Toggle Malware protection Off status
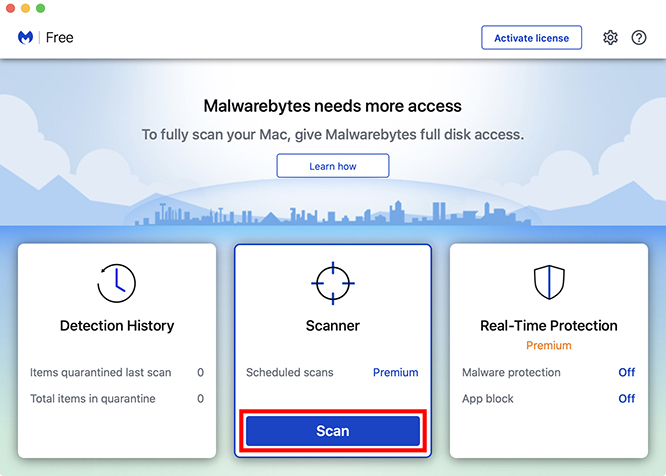The width and height of the screenshot is (666, 476). (626, 372)
